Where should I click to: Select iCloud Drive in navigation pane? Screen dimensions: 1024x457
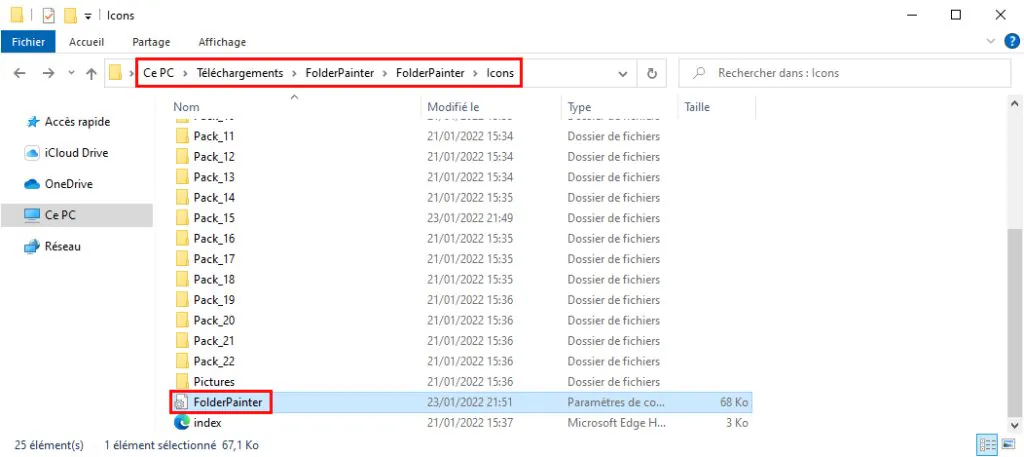pyautogui.click(x=66, y=153)
